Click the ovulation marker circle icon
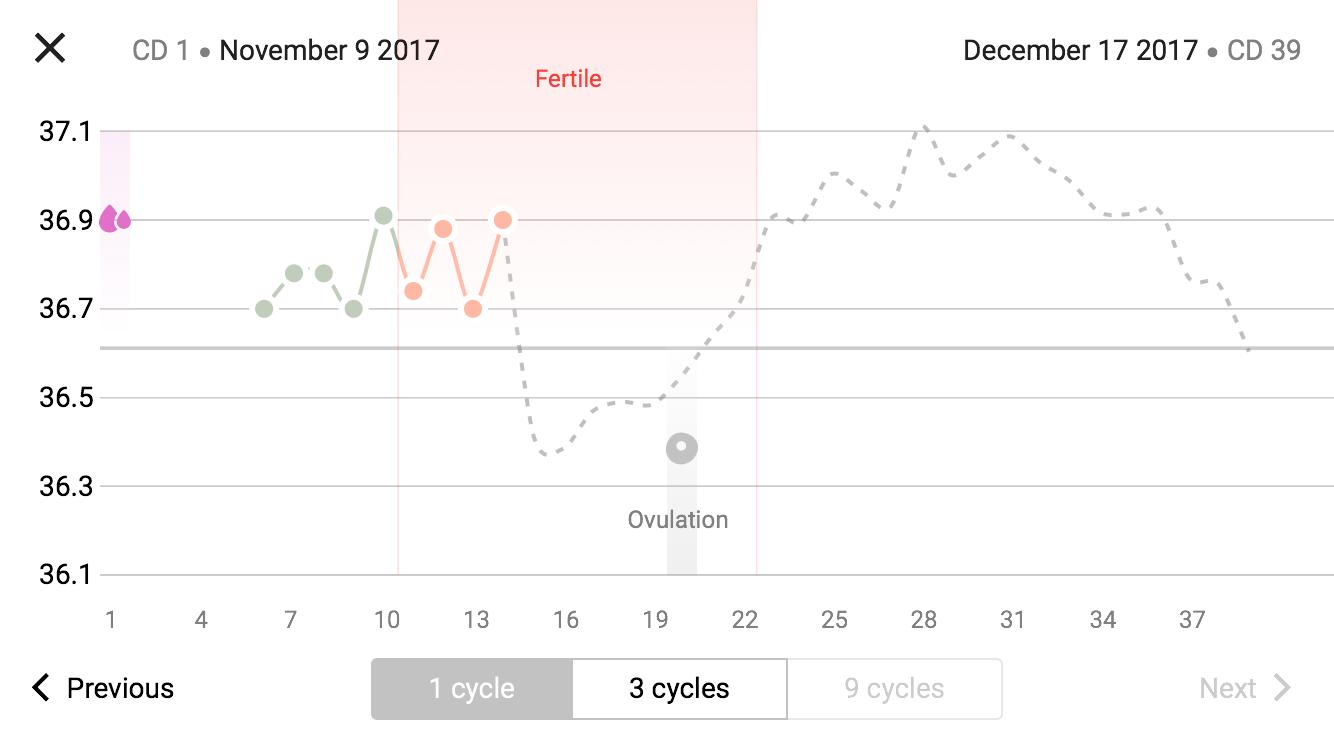Viewport: 1334px width, 750px height. click(682, 447)
